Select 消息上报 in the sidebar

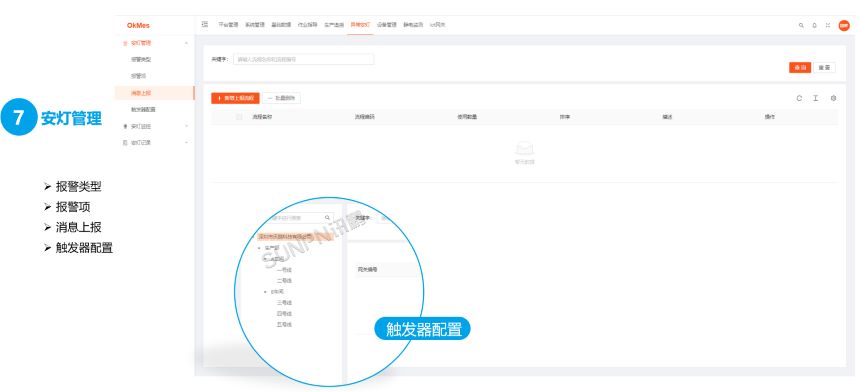tap(141, 93)
